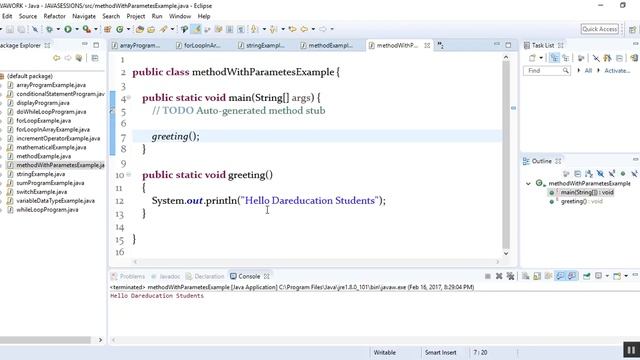Toggle Show Console When Standard Out Changes

560,276
